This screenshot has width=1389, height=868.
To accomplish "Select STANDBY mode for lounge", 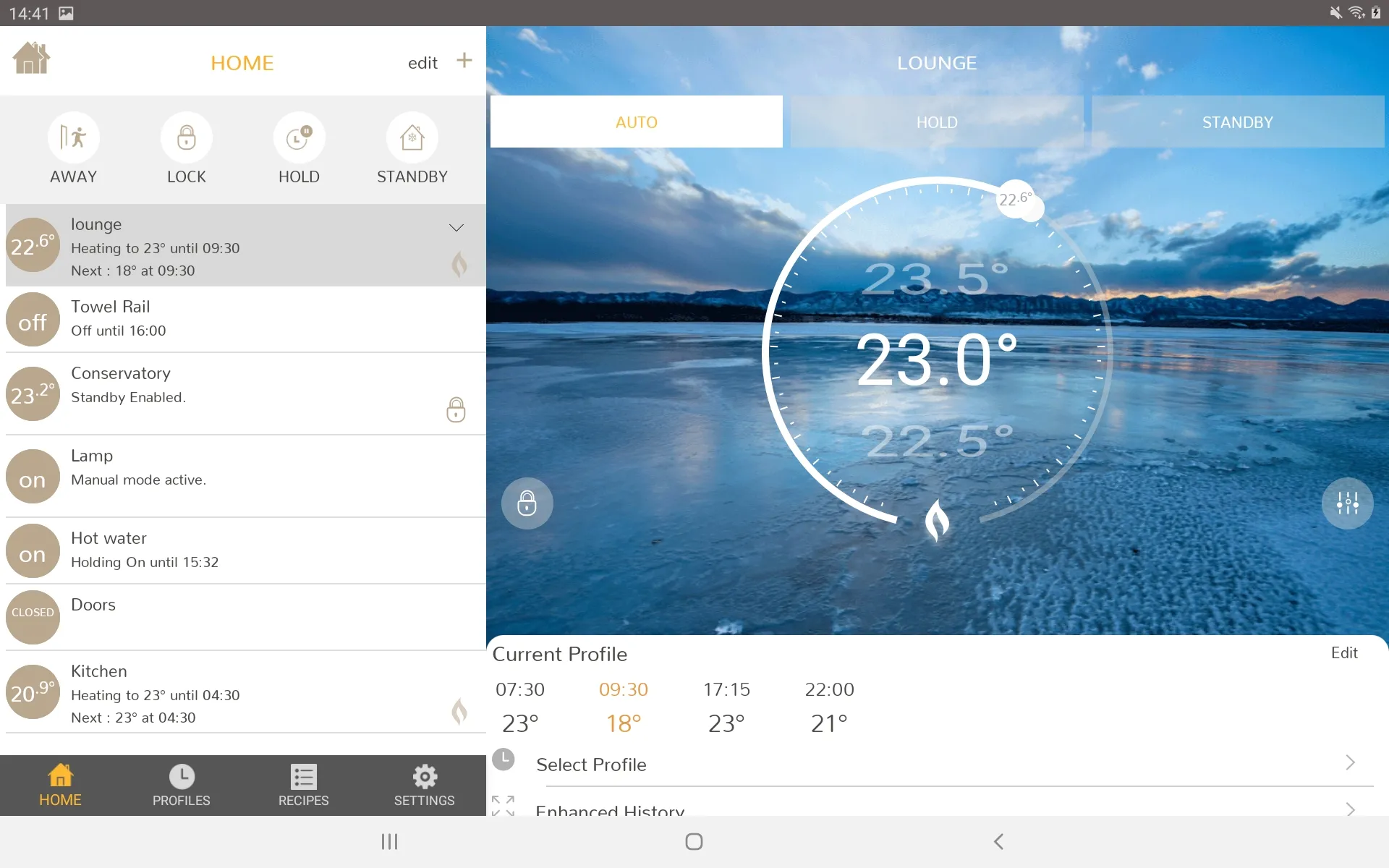I will 1238,122.
